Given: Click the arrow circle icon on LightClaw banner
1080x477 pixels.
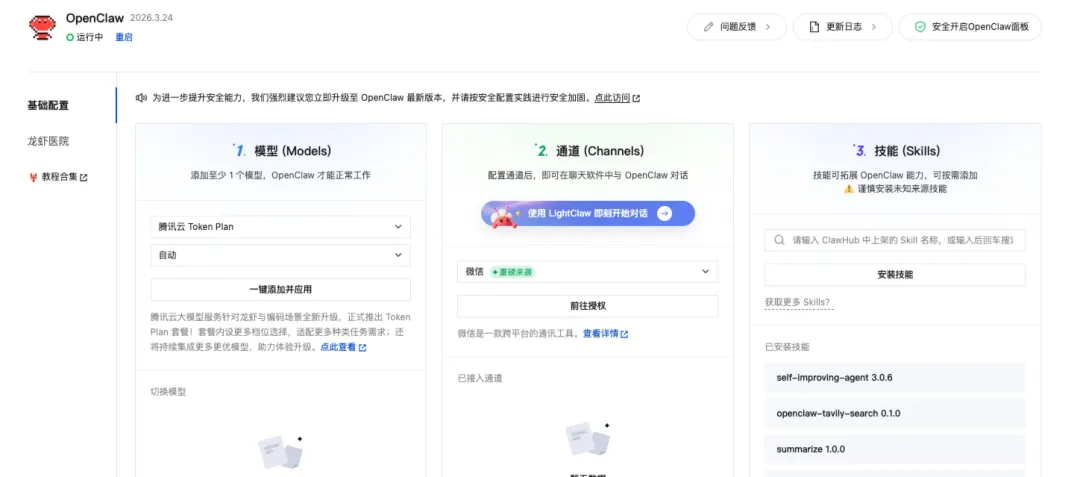Looking at the screenshot, I should (x=664, y=213).
